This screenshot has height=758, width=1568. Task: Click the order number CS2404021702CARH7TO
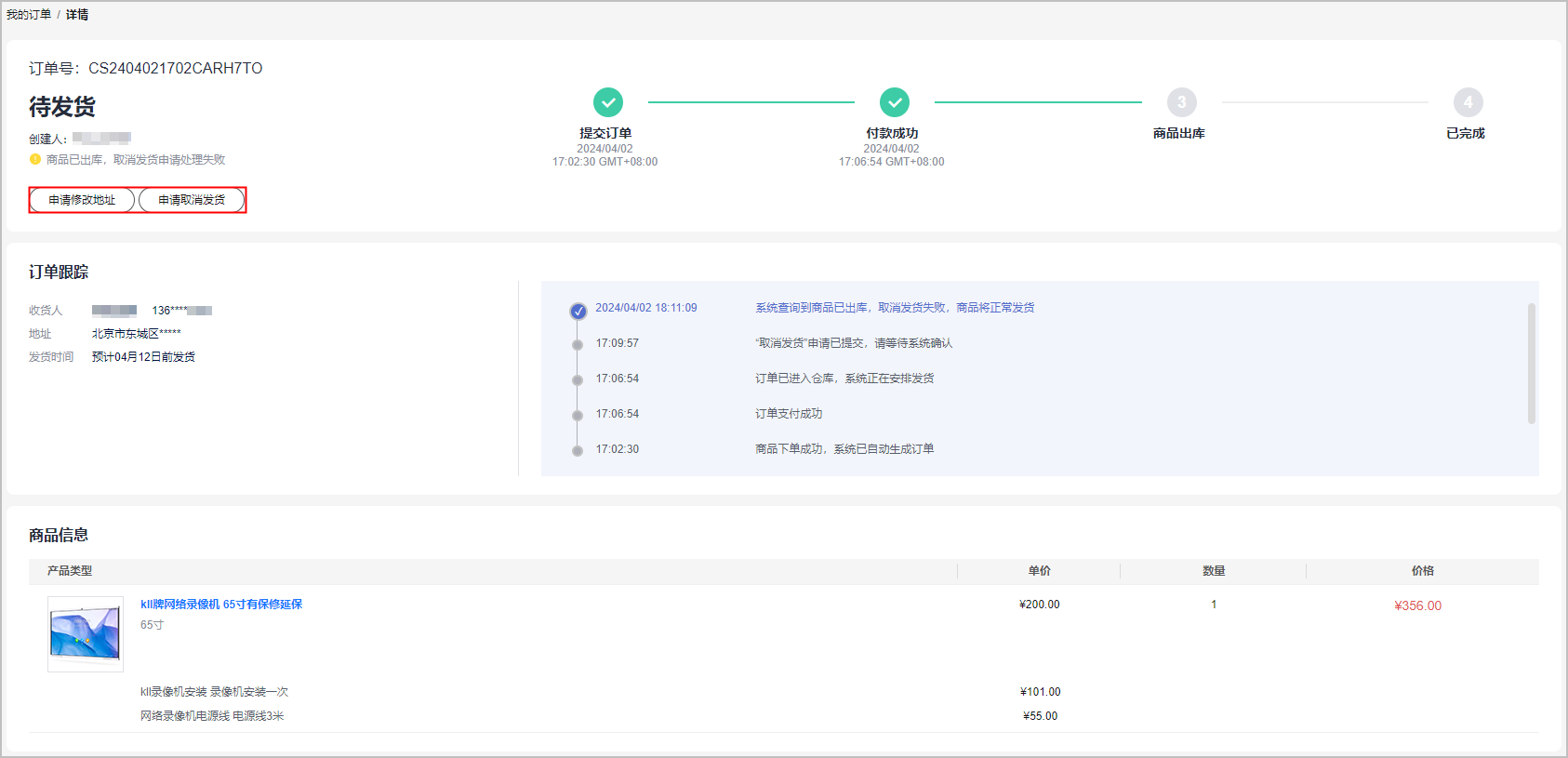pyautogui.click(x=175, y=69)
